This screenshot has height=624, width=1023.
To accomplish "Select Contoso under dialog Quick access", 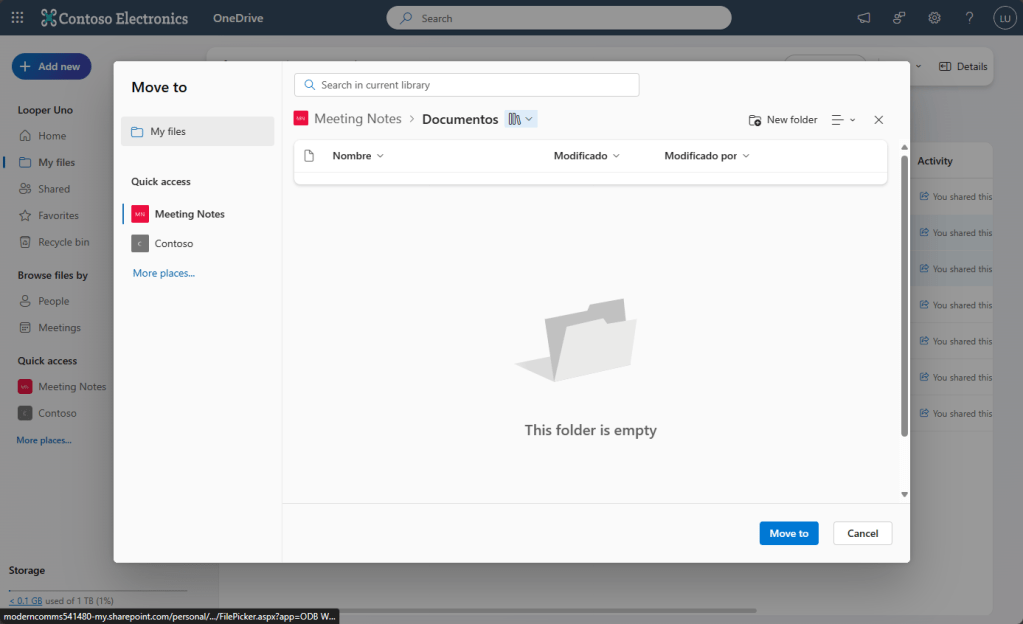I will (x=173, y=243).
